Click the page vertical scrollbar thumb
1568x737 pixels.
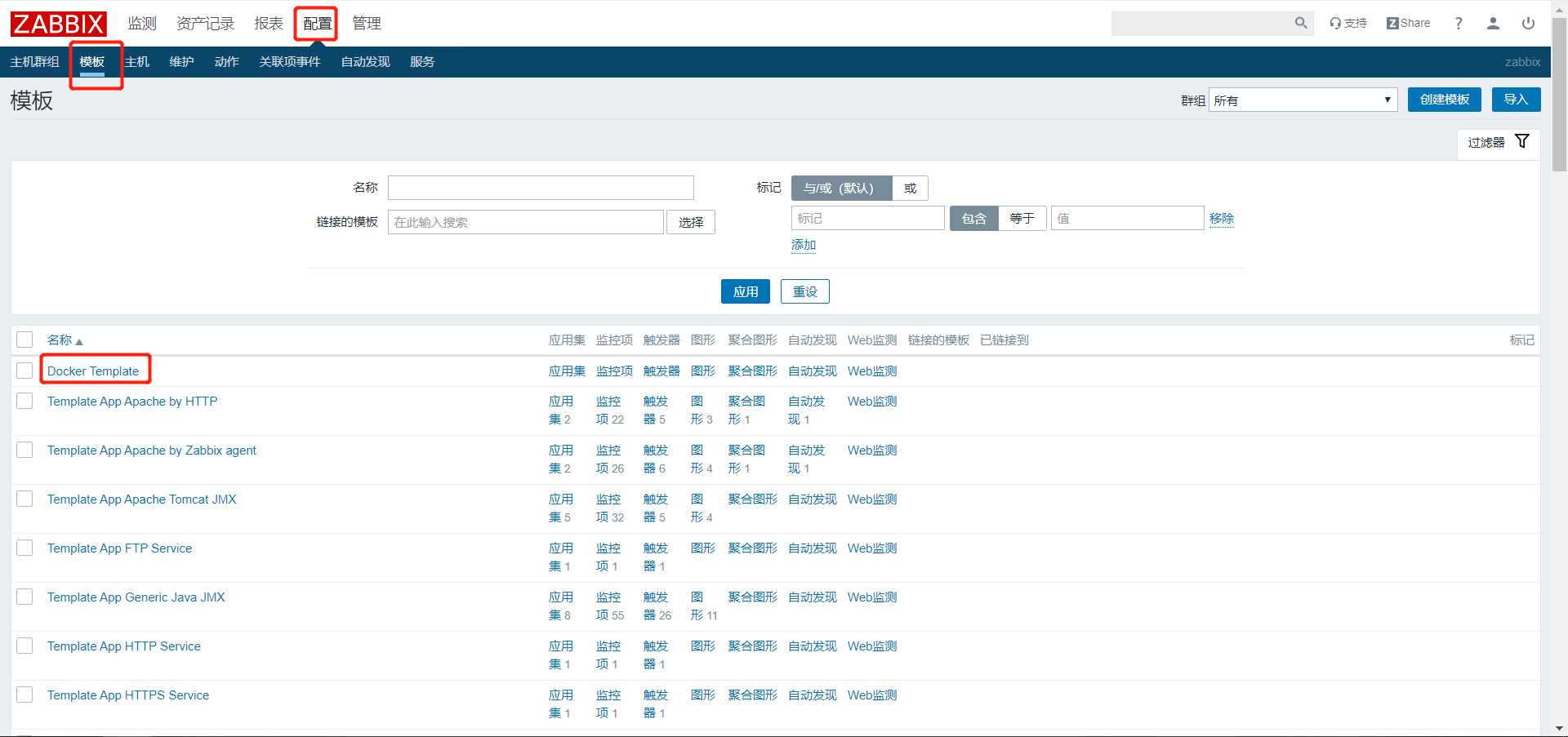(x=1559, y=94)
